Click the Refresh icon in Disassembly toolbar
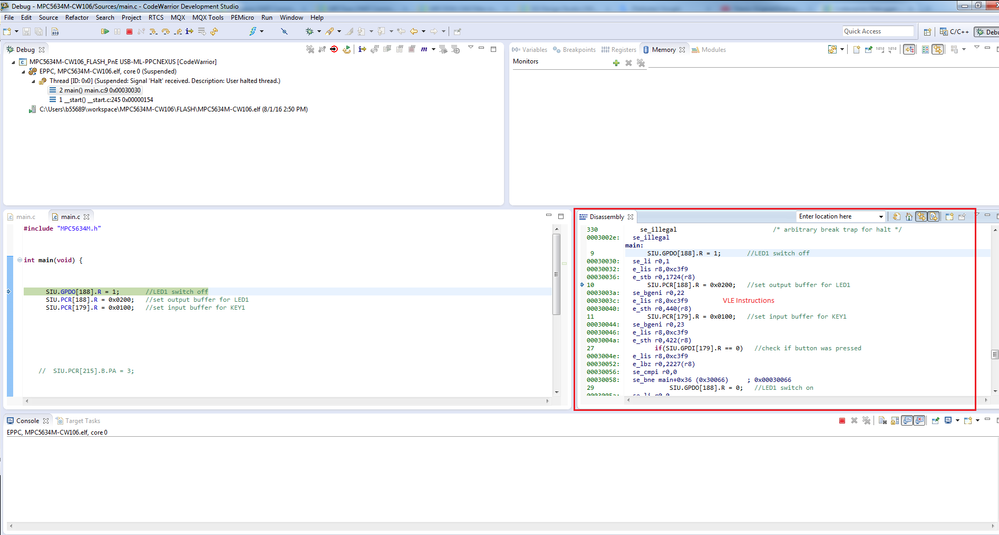Viewport: 999px width, 535px height. point(896,217)
